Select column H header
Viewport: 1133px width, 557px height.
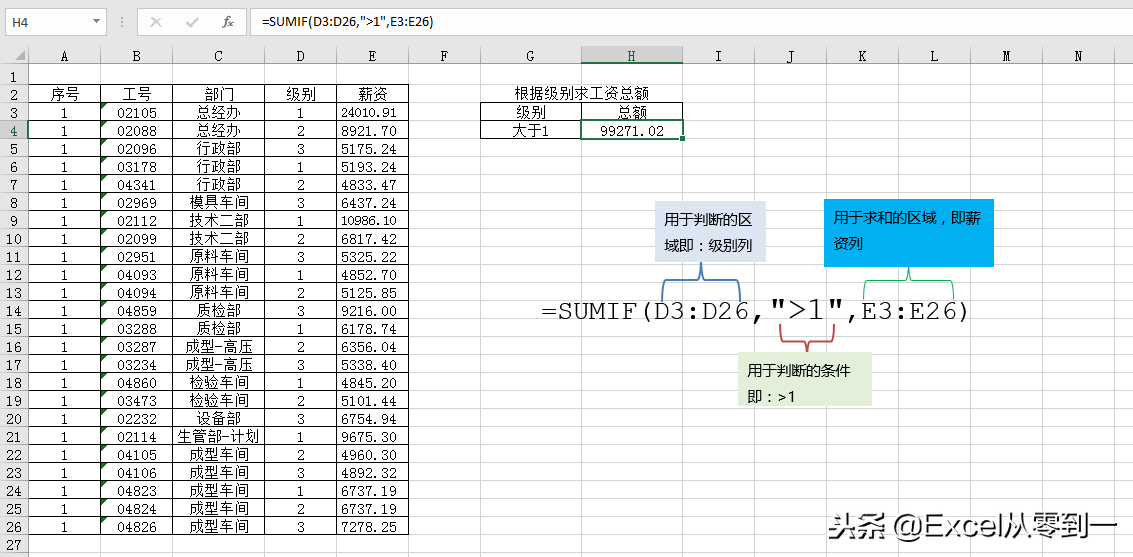coord(632,56)
